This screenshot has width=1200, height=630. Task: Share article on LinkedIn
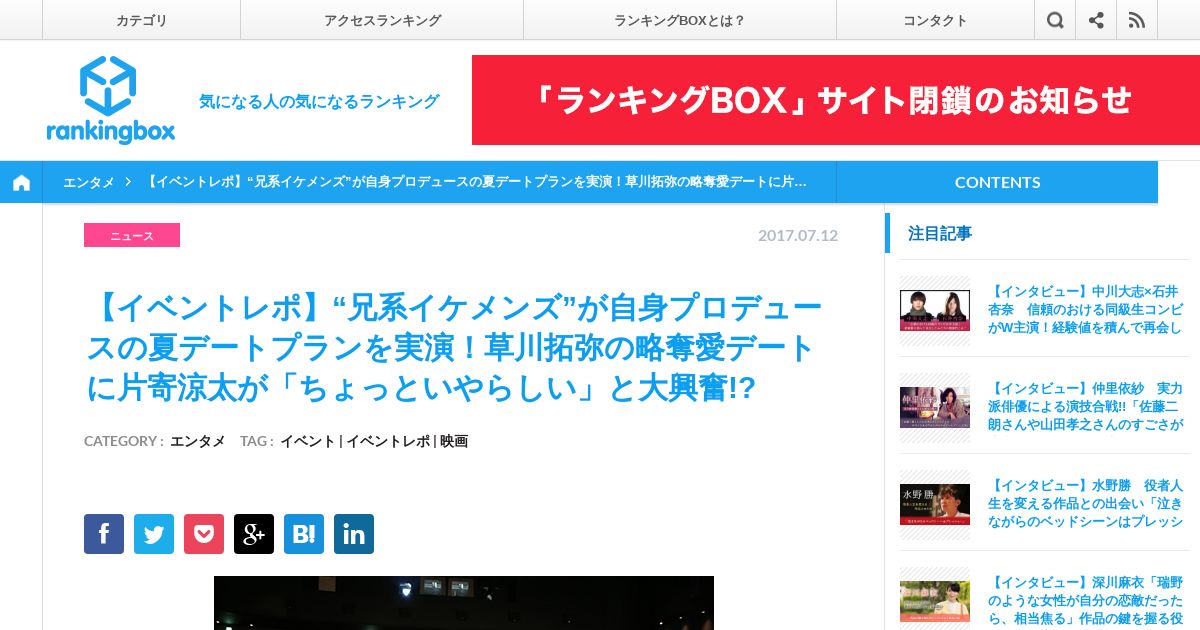tap(354, 534)
